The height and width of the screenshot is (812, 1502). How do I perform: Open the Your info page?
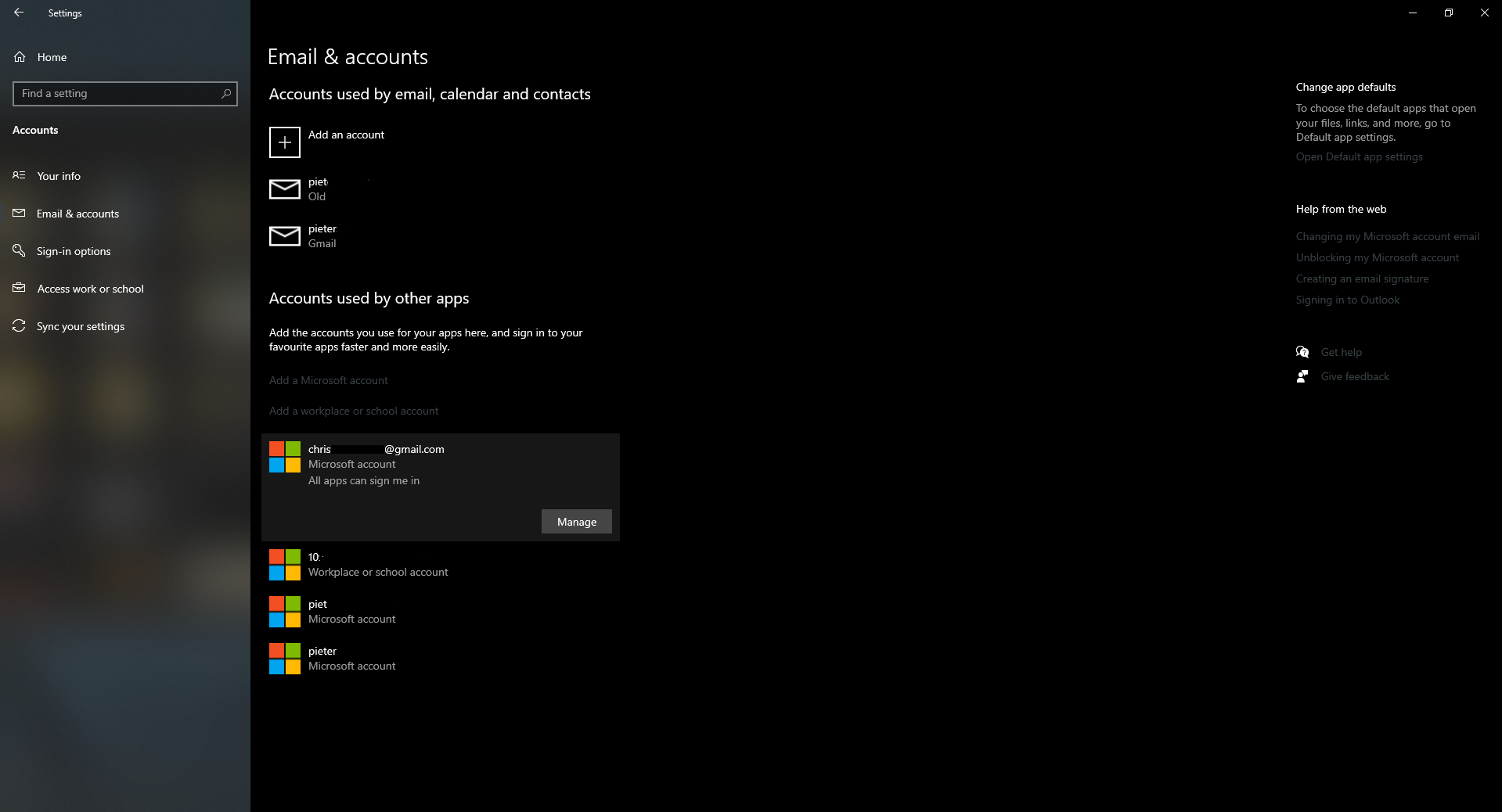[125, 176]
